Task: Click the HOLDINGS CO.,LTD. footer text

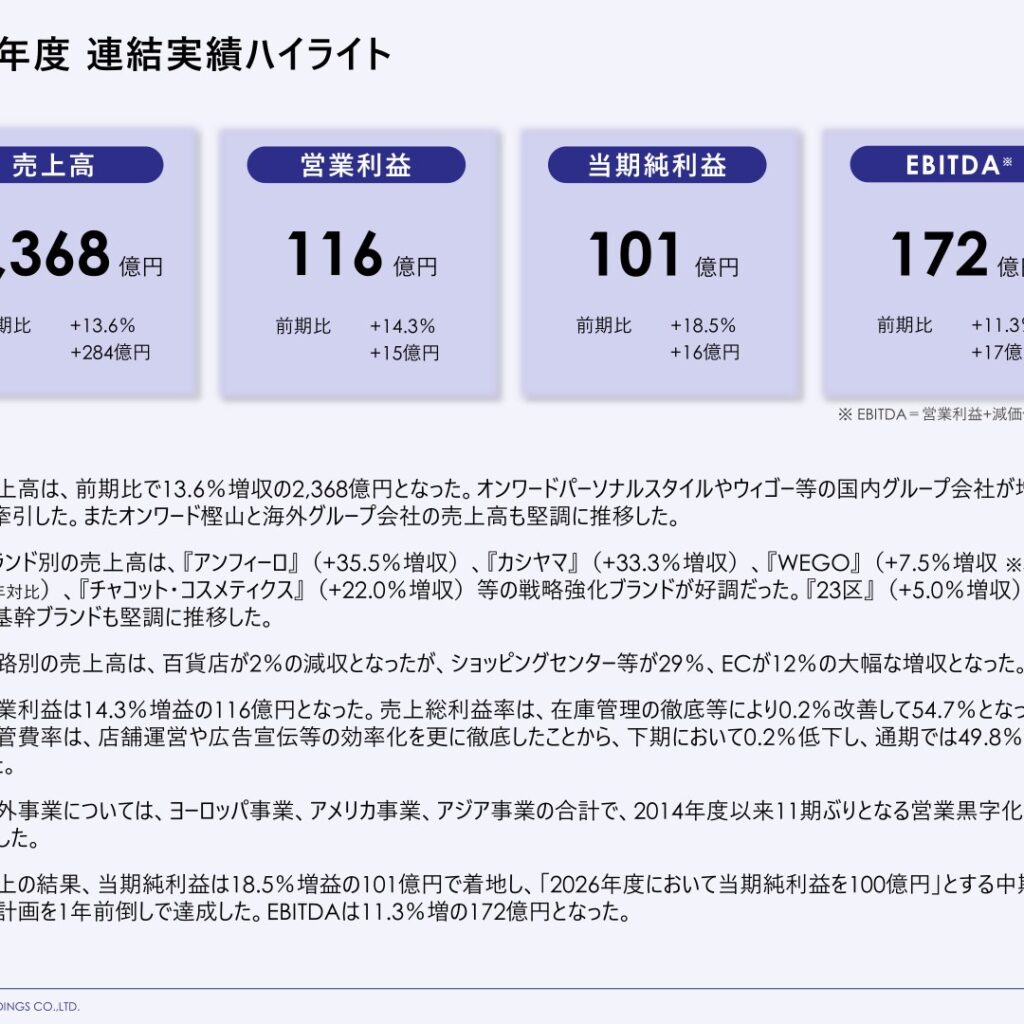Action: [x=40, y=1006]
